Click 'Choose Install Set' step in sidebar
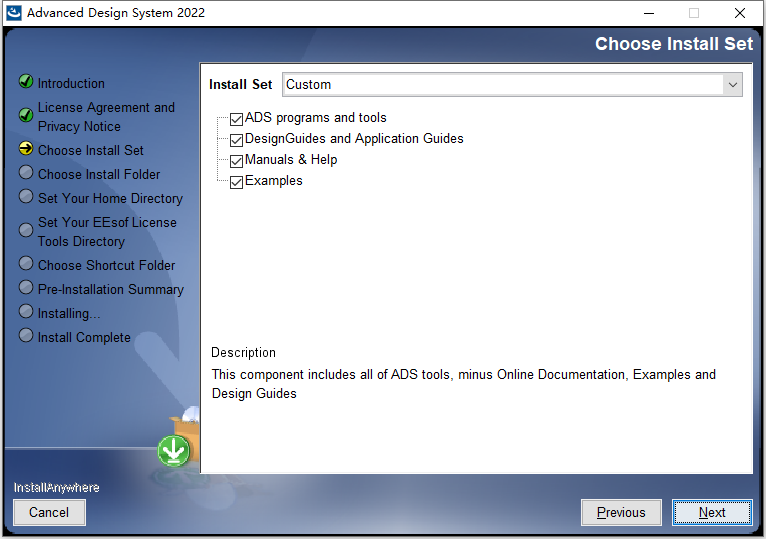 coord(91,151)
